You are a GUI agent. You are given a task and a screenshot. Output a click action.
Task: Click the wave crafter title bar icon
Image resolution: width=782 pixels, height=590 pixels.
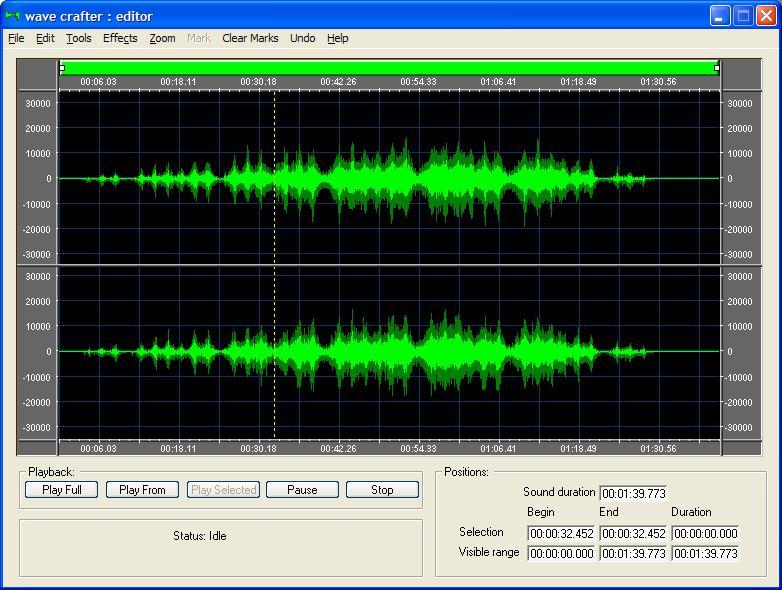pos(12,16)
